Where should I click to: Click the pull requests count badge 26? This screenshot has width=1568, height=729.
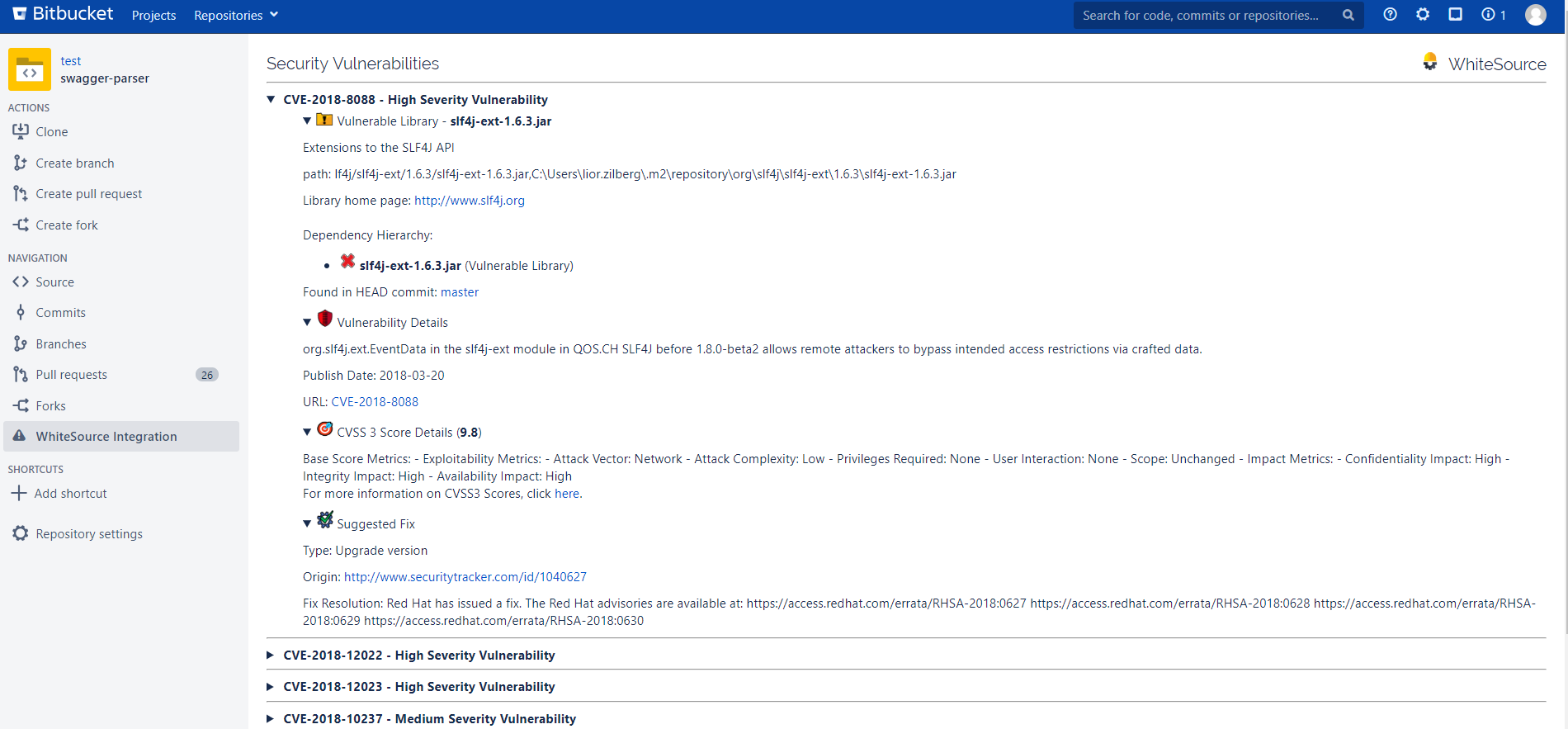coord(207,374)
